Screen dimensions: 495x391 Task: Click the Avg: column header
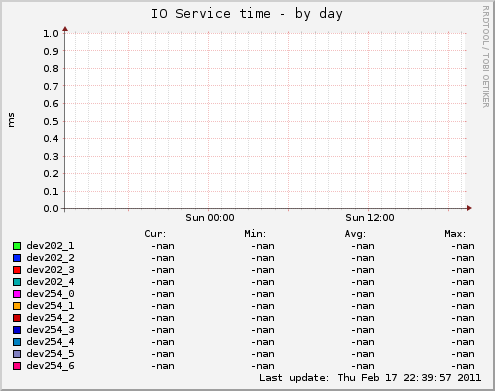[x=355, y=234]
